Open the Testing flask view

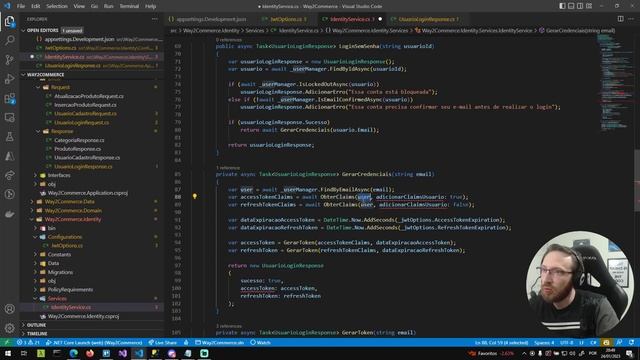pos(9,137)
